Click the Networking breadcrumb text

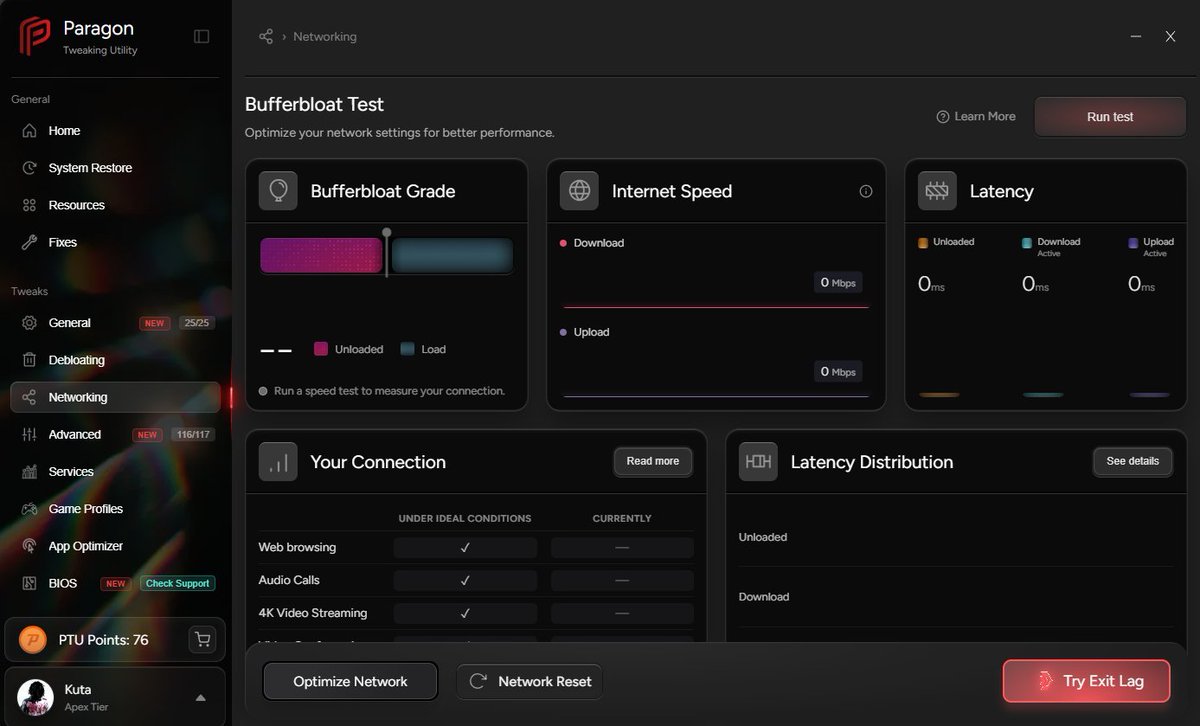tap(325, 37)
